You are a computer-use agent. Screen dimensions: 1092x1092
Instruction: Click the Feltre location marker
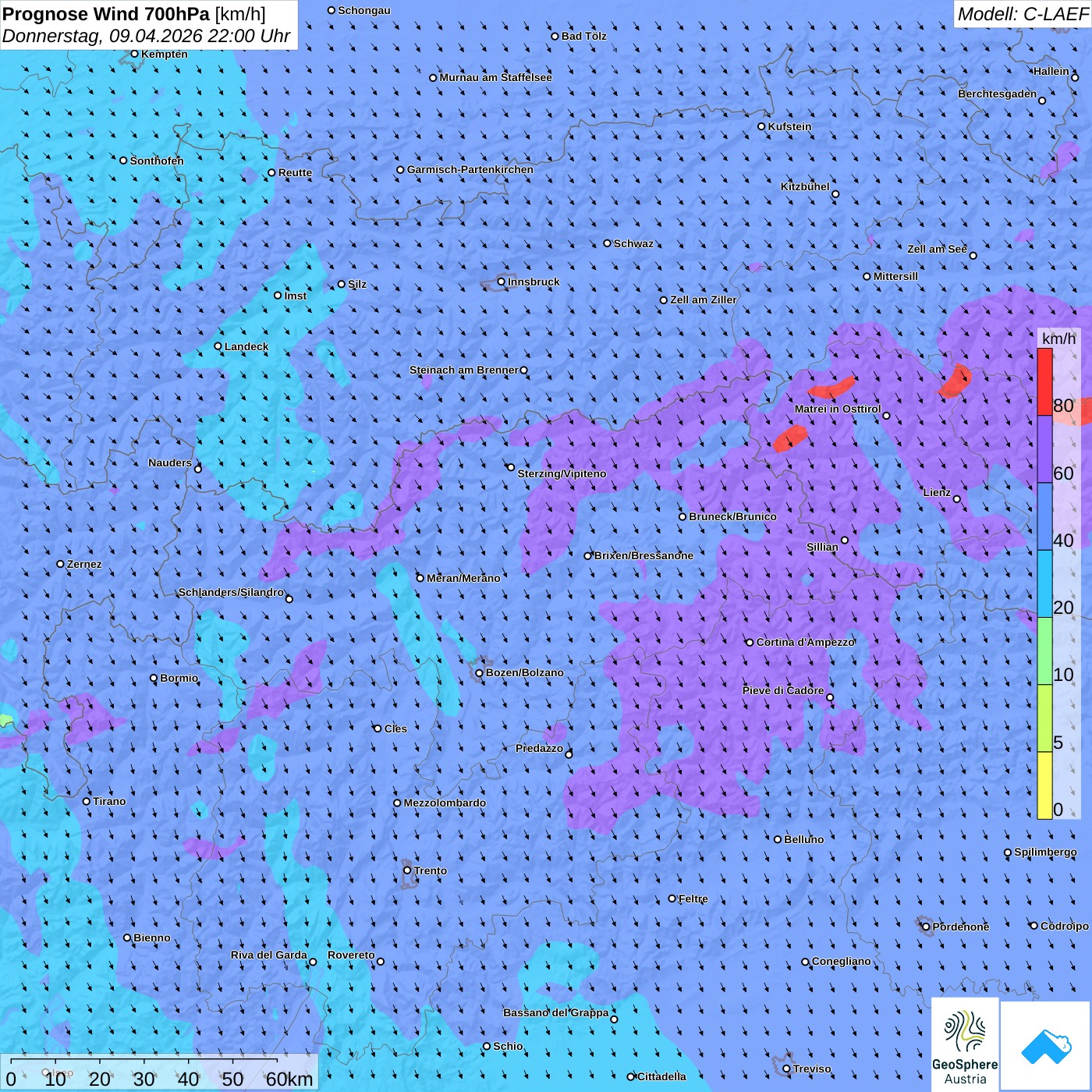pyautogui.click(x=672, y=899)
